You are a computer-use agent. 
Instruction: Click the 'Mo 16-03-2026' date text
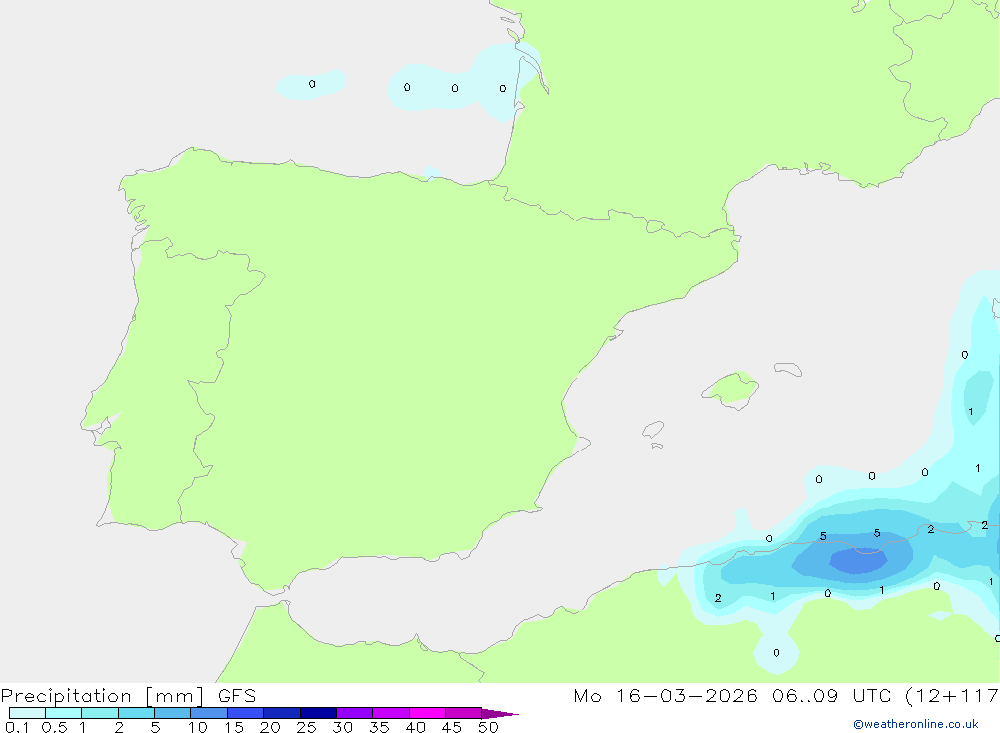click(x=665, y=695)
